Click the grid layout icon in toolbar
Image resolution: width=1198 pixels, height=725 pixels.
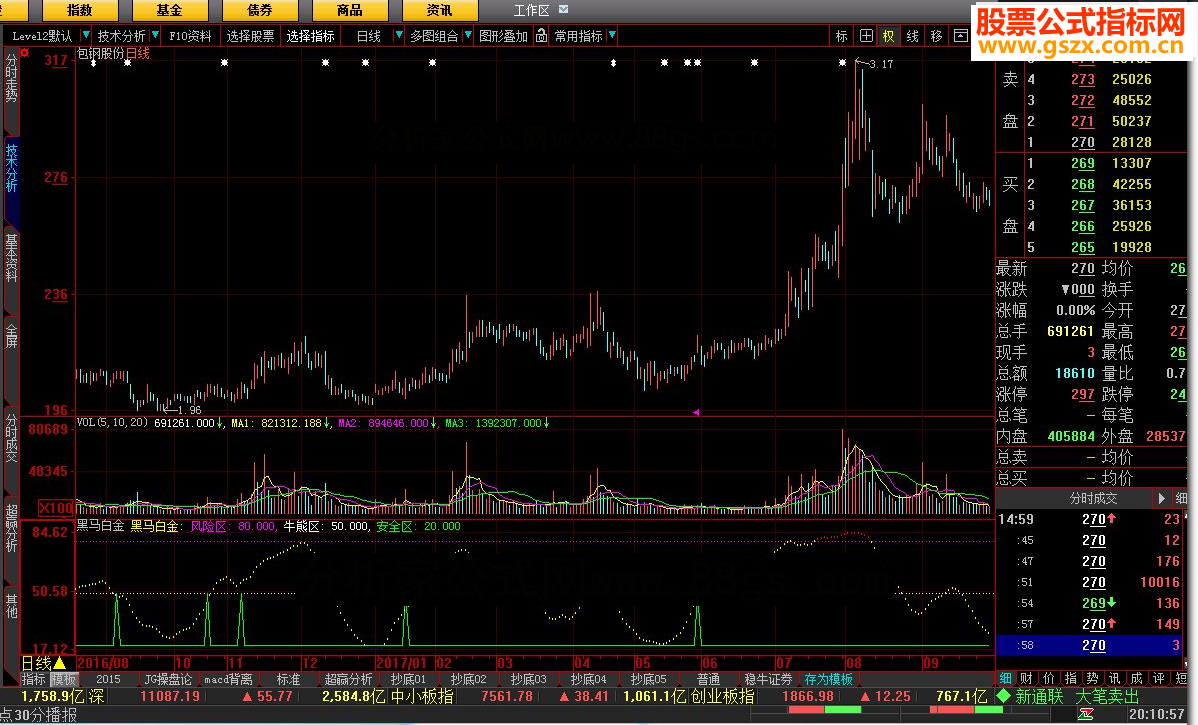(x=866, y=36)
